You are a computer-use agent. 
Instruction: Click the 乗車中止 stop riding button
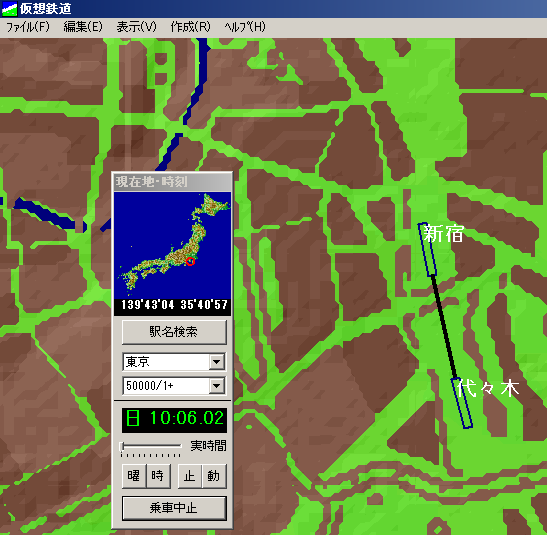[174, 508]
